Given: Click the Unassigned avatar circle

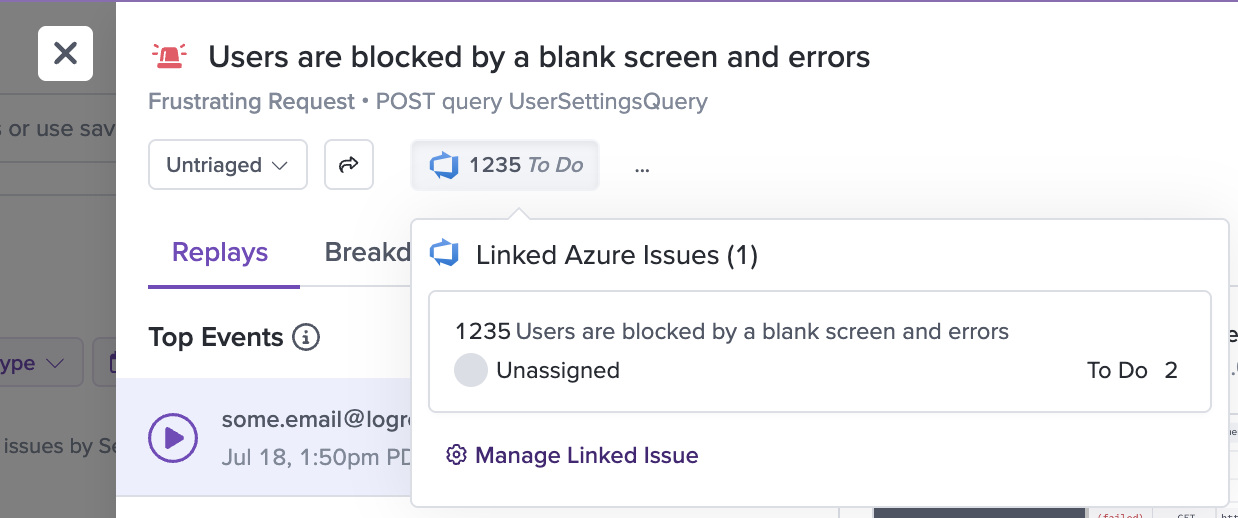Looking at the screenshot, I should [x=471, y=370].
